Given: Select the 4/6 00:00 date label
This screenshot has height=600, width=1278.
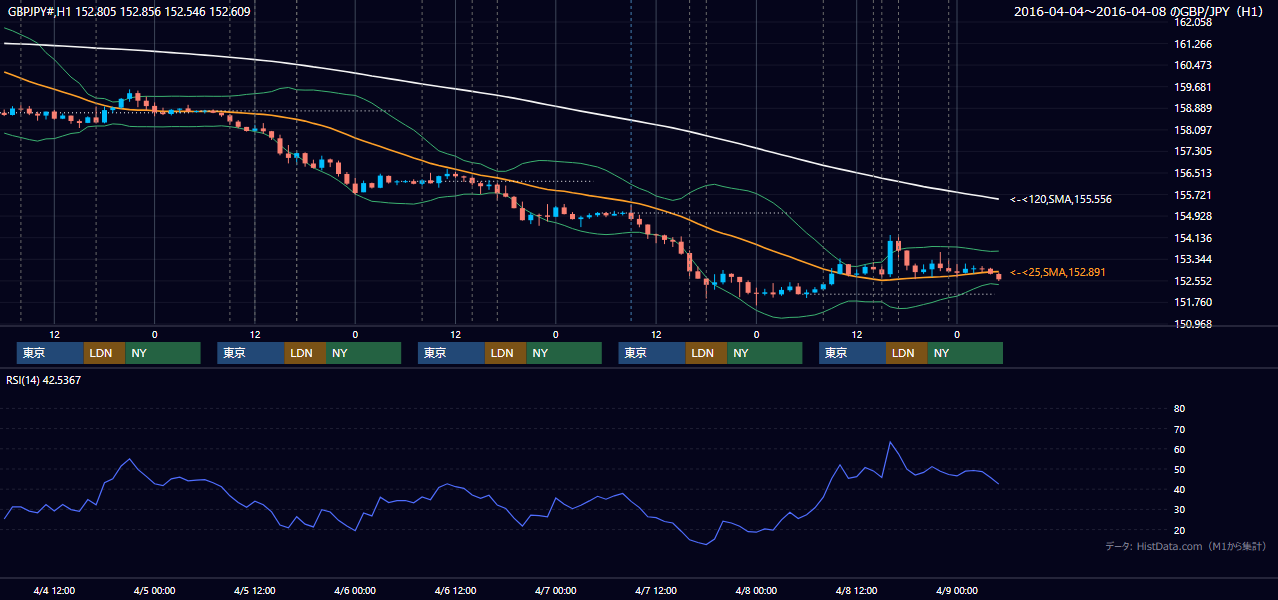Looking at the screenshot, I should tap(355, 590).
